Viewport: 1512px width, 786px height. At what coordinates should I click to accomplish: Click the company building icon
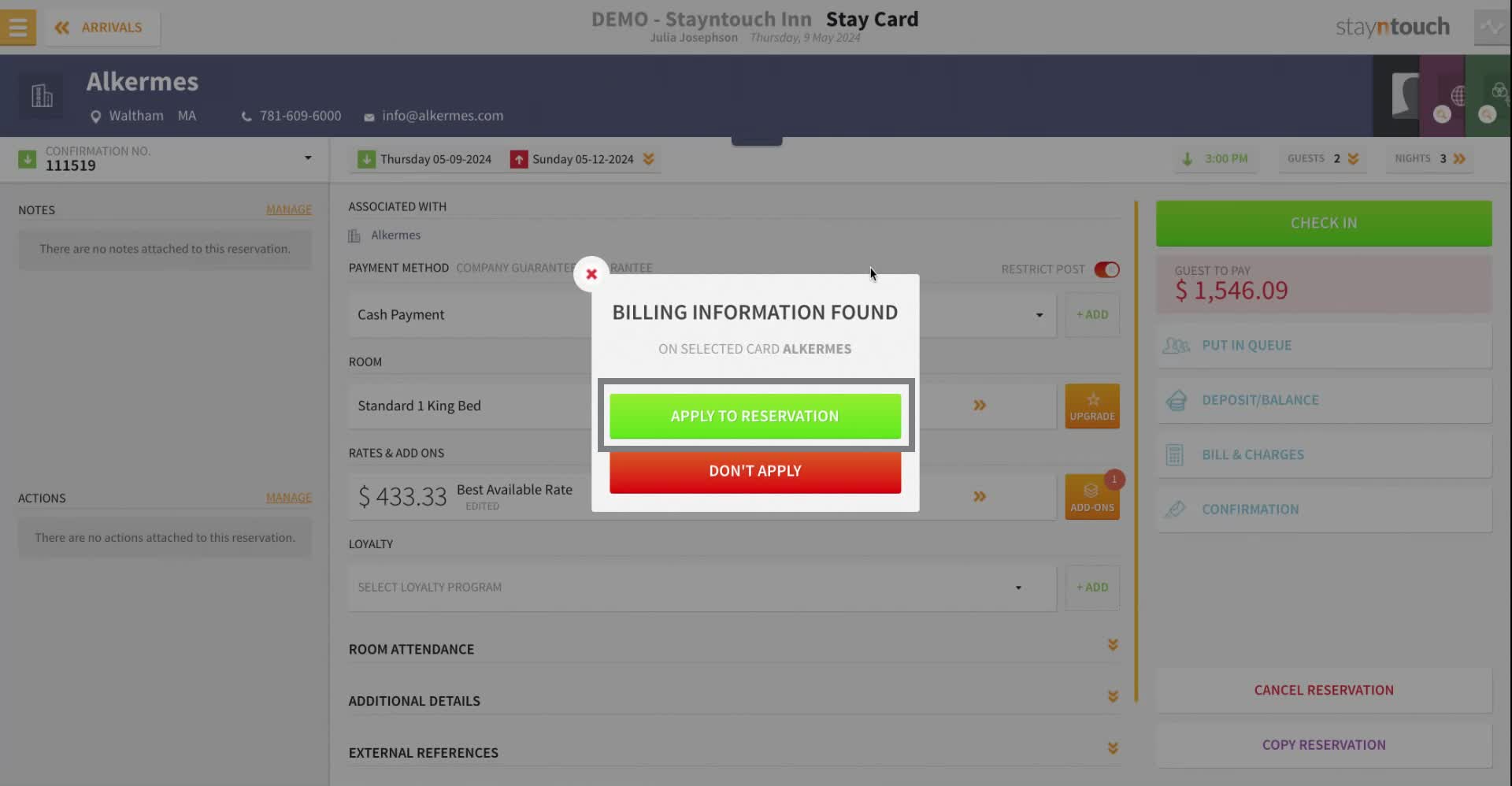click(x=42, y=96)
